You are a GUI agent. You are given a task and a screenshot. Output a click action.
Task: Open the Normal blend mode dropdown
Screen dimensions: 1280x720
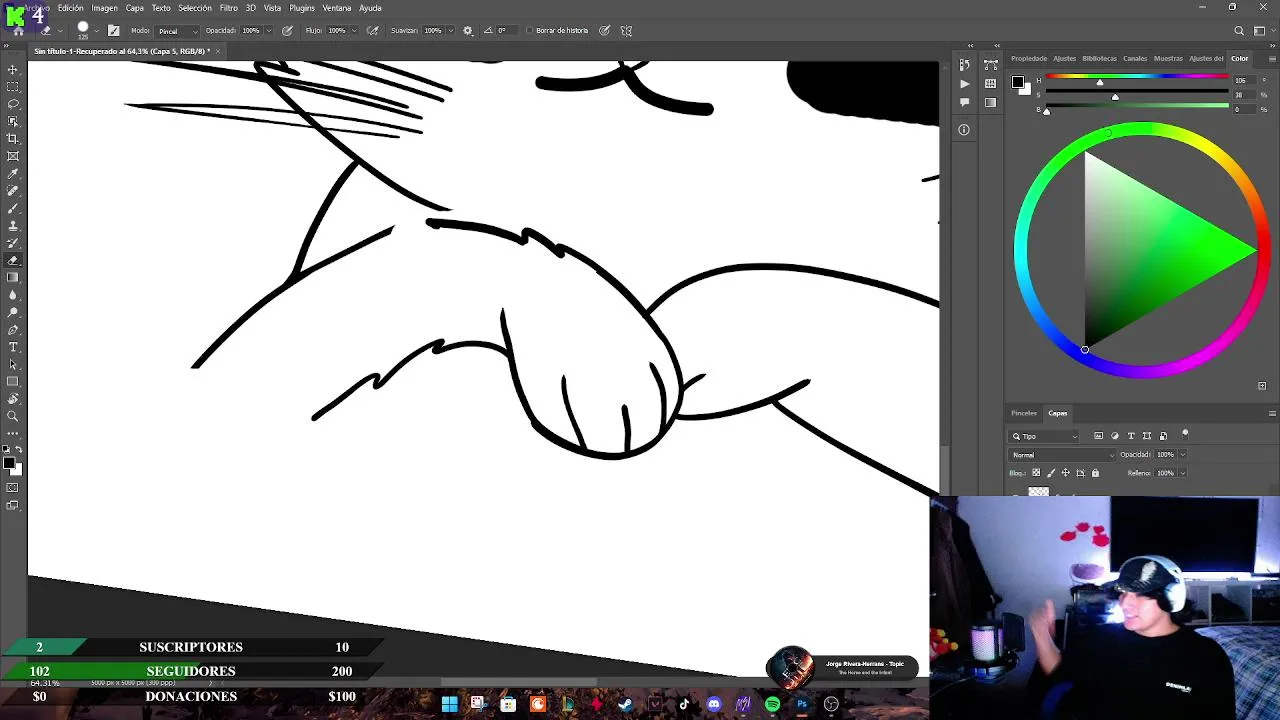point(1062,455)
